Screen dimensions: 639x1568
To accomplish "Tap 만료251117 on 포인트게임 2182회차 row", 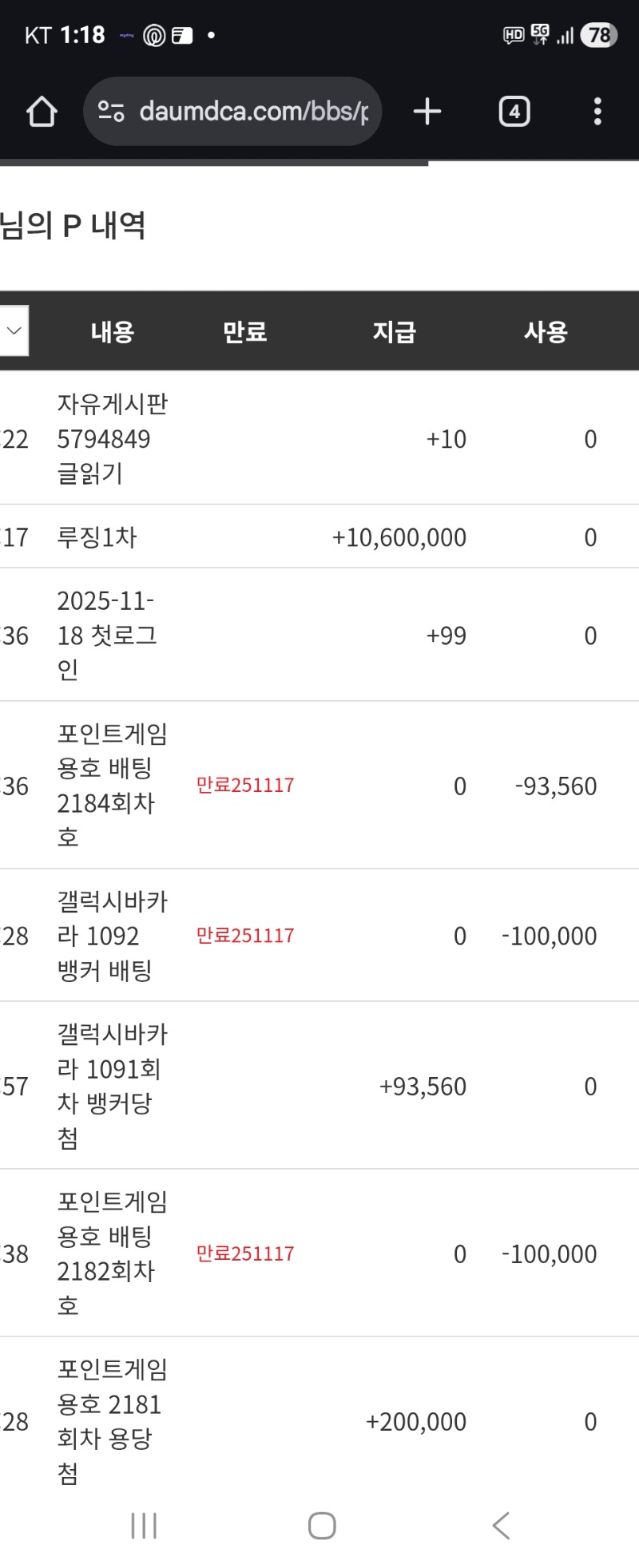I will point(244,1254).
